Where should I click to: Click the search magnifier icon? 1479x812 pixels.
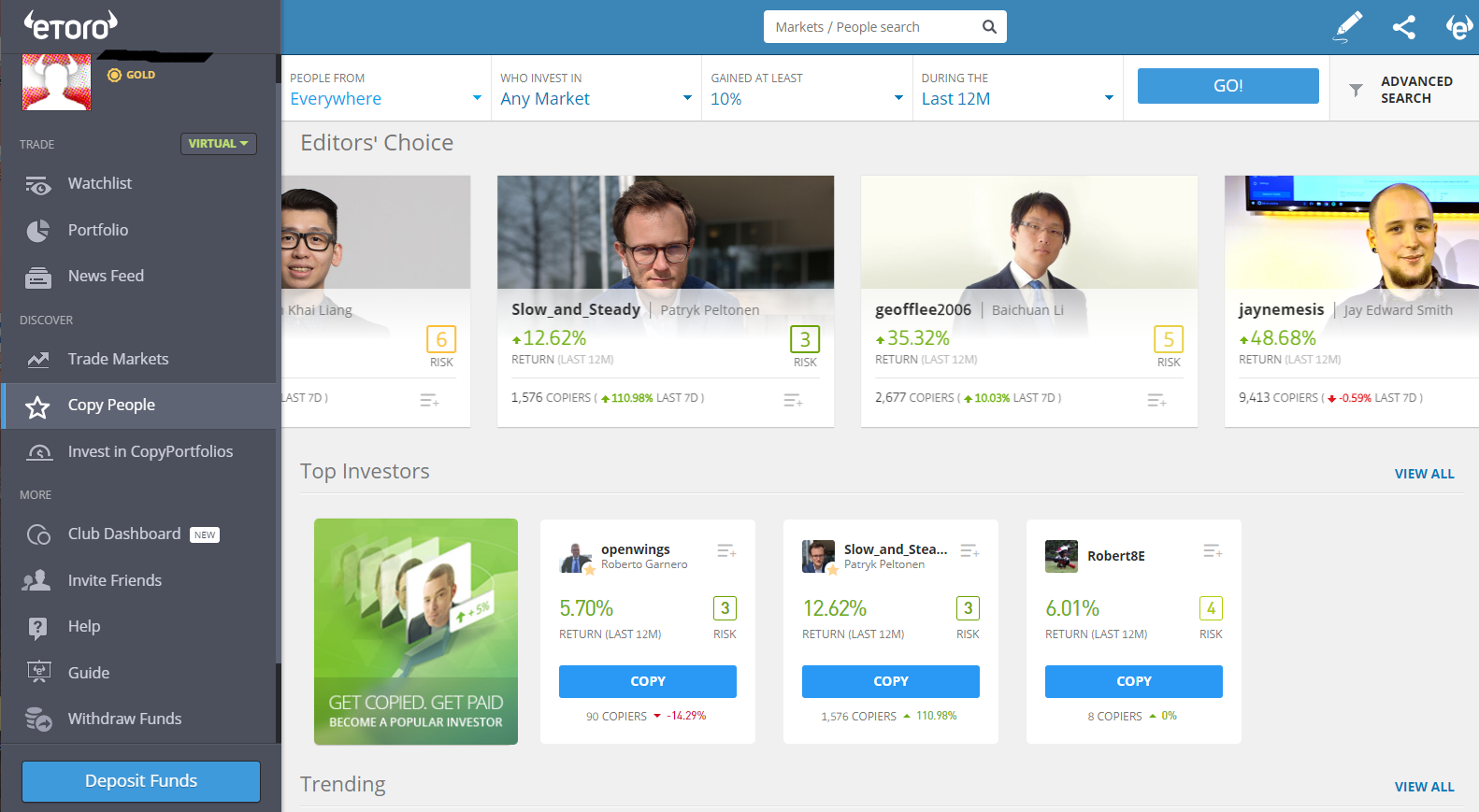[989, 27]
